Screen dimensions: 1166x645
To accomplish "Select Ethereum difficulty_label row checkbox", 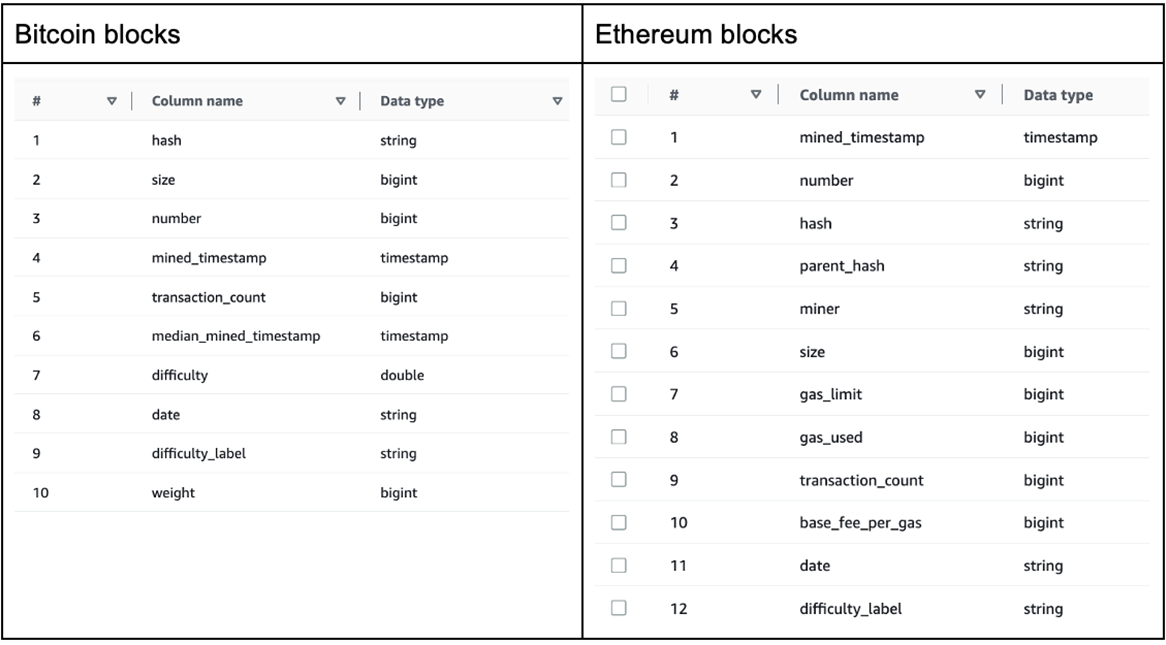I will (619, 608).
